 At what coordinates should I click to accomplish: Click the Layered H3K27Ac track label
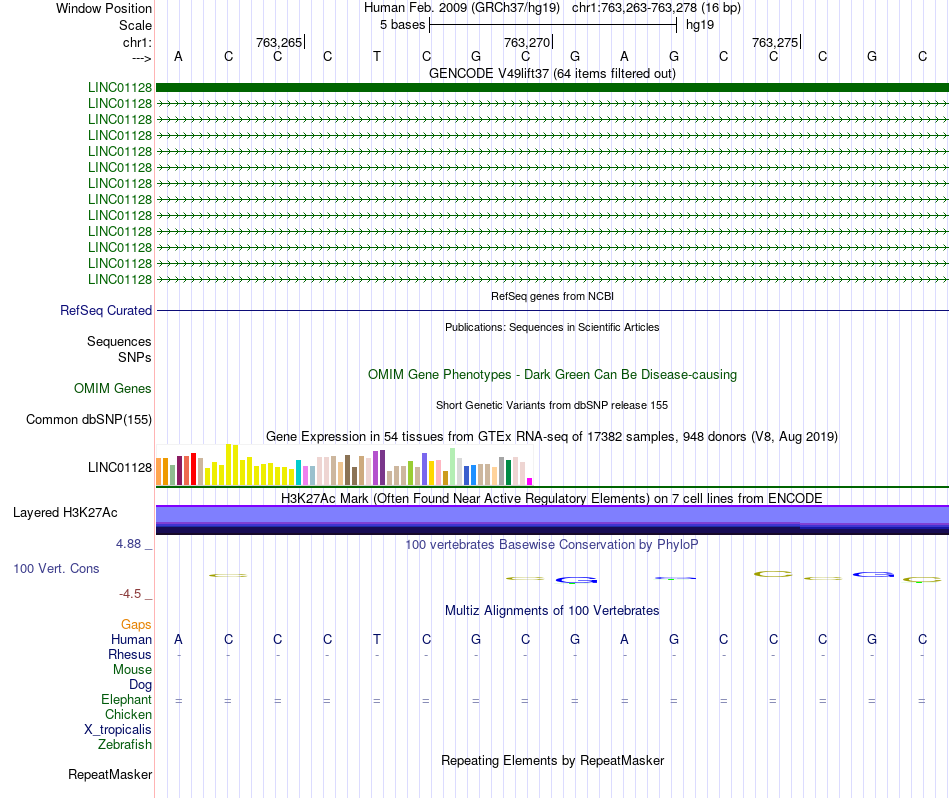(65, 513)
